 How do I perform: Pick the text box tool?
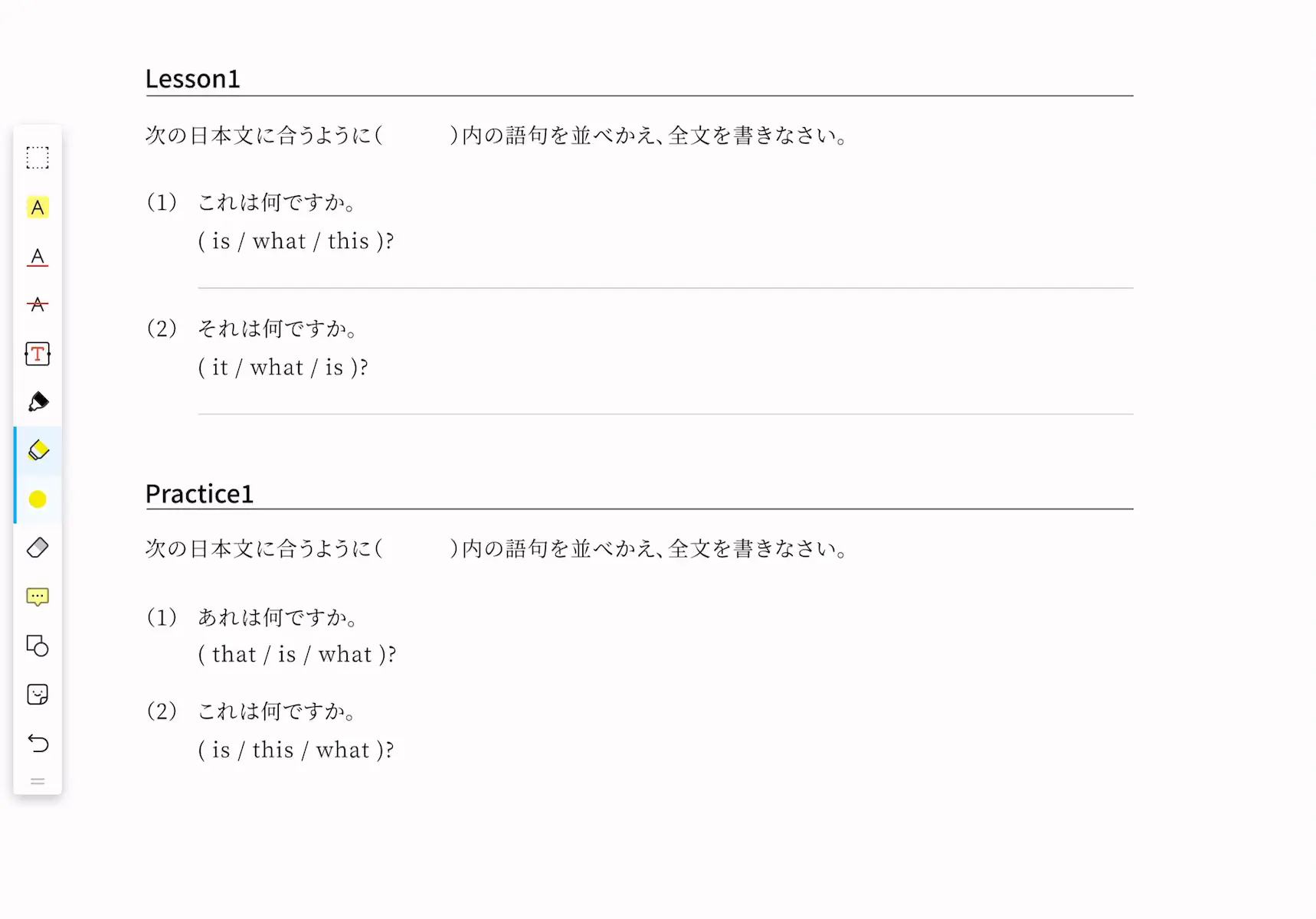[38, 354]
